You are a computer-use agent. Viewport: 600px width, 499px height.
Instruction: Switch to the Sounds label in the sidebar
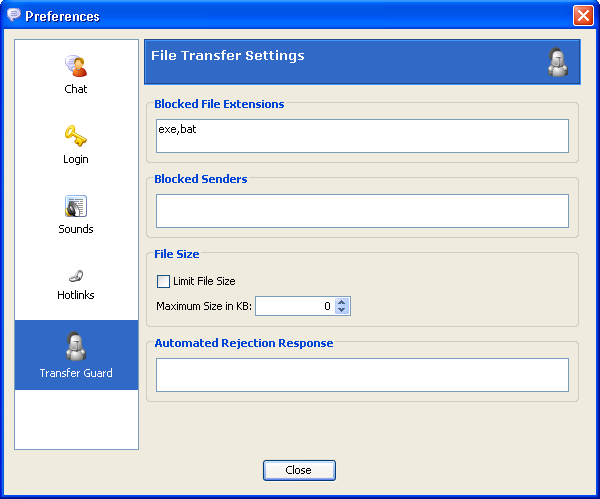click(76, 229)
